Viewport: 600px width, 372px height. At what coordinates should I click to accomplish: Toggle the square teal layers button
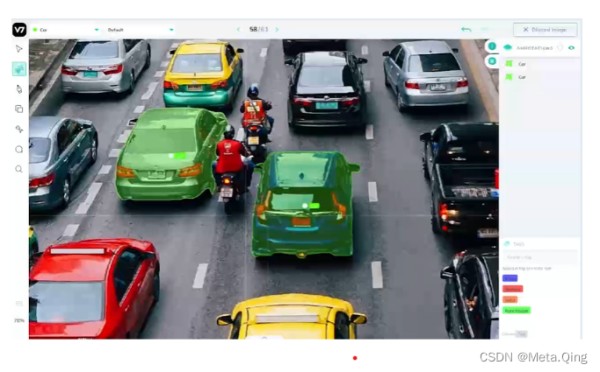(x=492, y=61)
